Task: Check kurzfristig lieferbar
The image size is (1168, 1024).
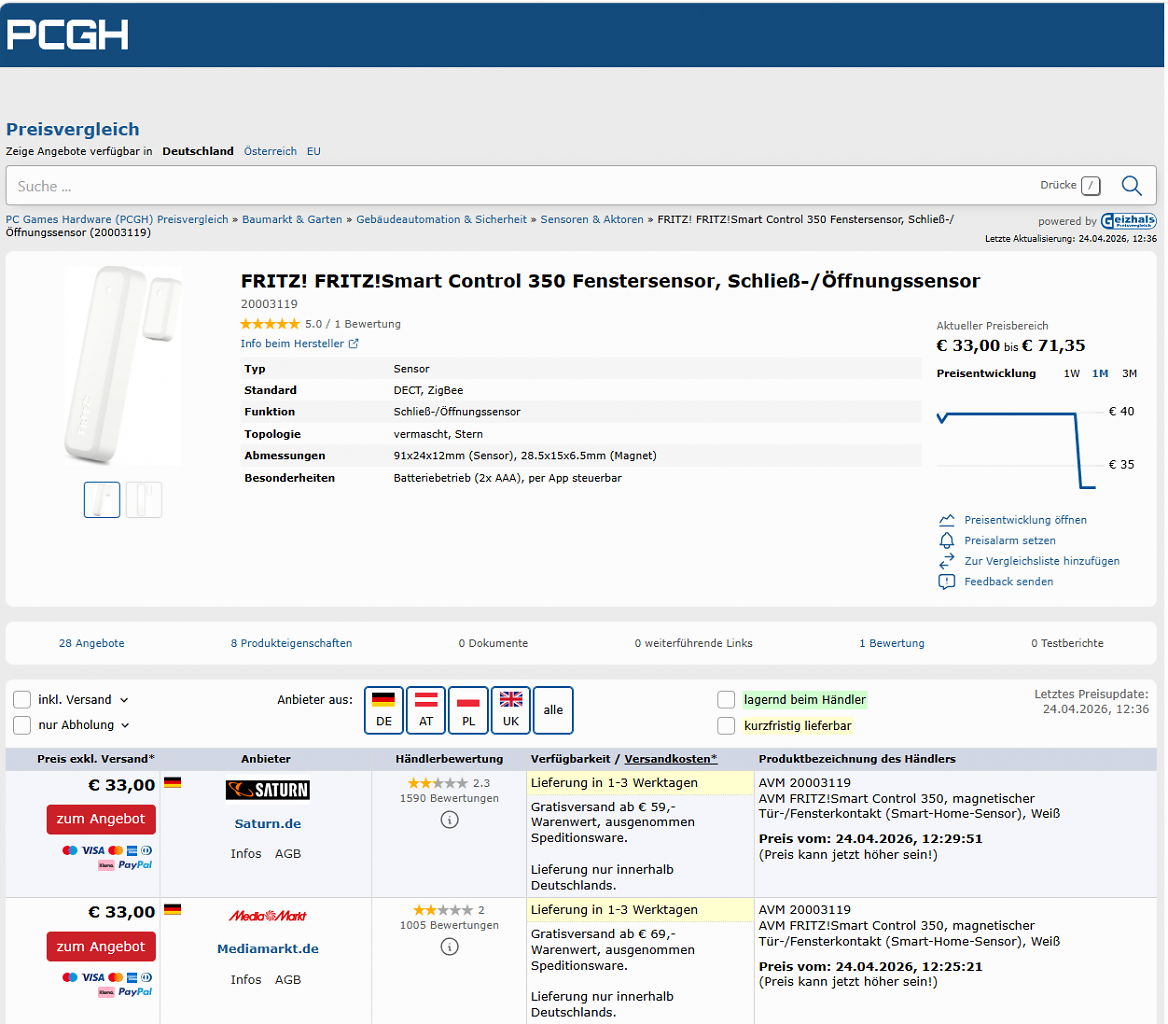Action: pyautogui.click(x=726, y=725)
